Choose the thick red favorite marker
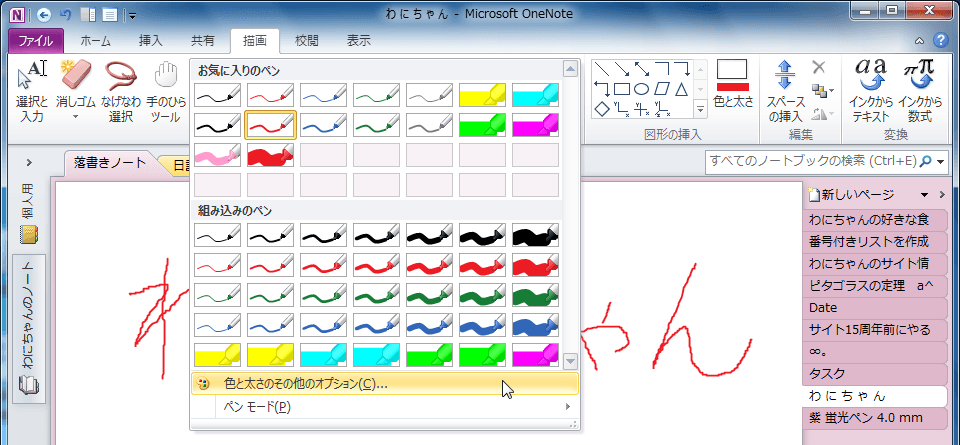The height and width of the screenshot is (445, 960). (270, 155)
